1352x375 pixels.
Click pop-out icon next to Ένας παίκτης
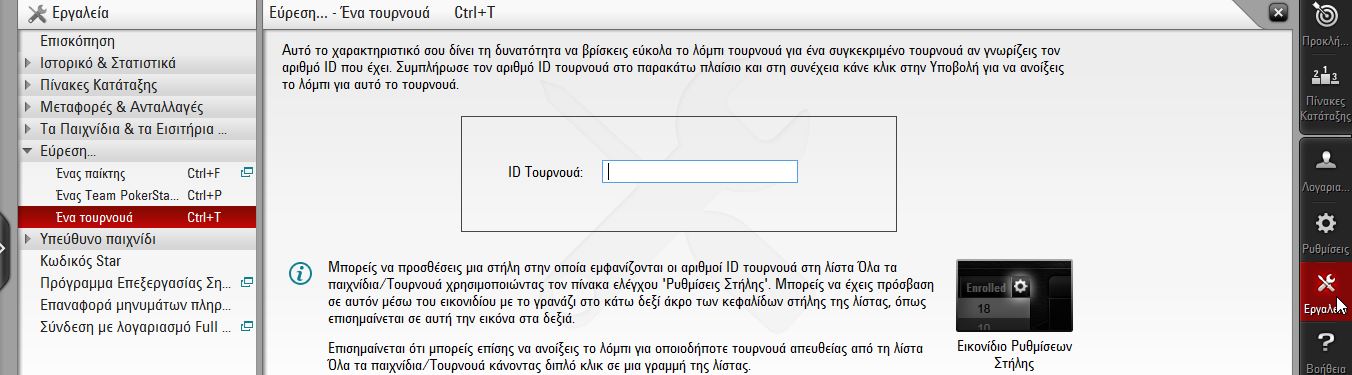(247, 173)
